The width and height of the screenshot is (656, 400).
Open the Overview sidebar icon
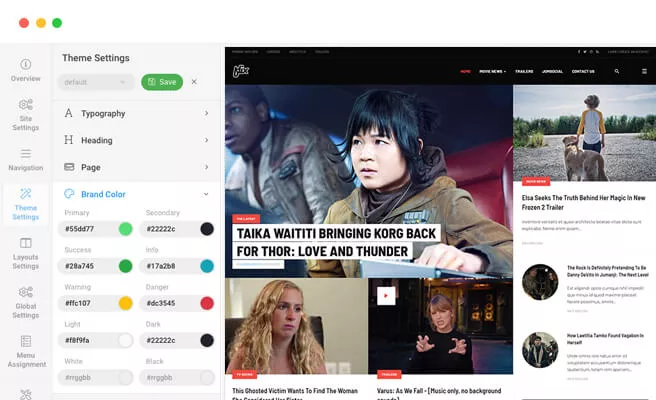26,64
